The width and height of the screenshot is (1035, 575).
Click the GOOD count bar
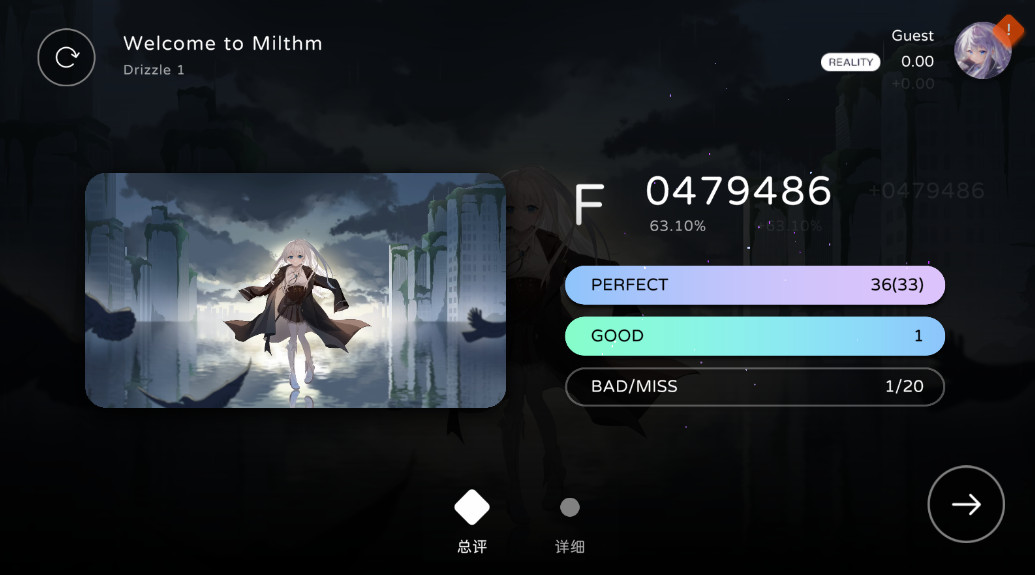coord(754,336)
